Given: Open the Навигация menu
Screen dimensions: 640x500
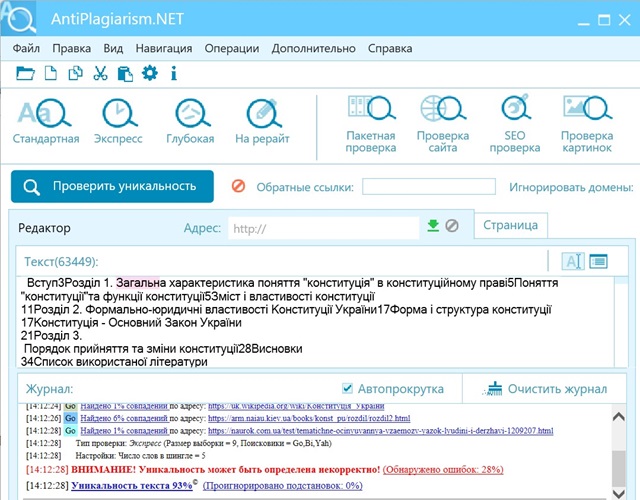Looking at the screenshot, I should click(164, 49).
